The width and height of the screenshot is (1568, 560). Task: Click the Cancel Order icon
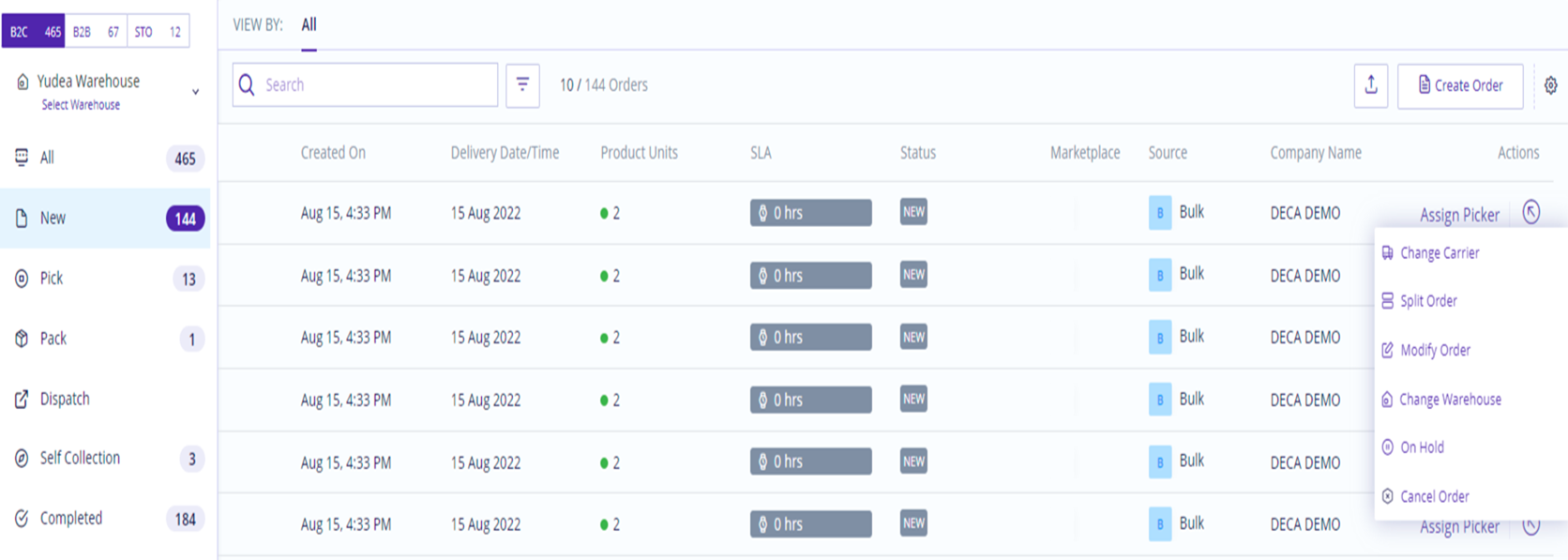tap(1387, 496)
